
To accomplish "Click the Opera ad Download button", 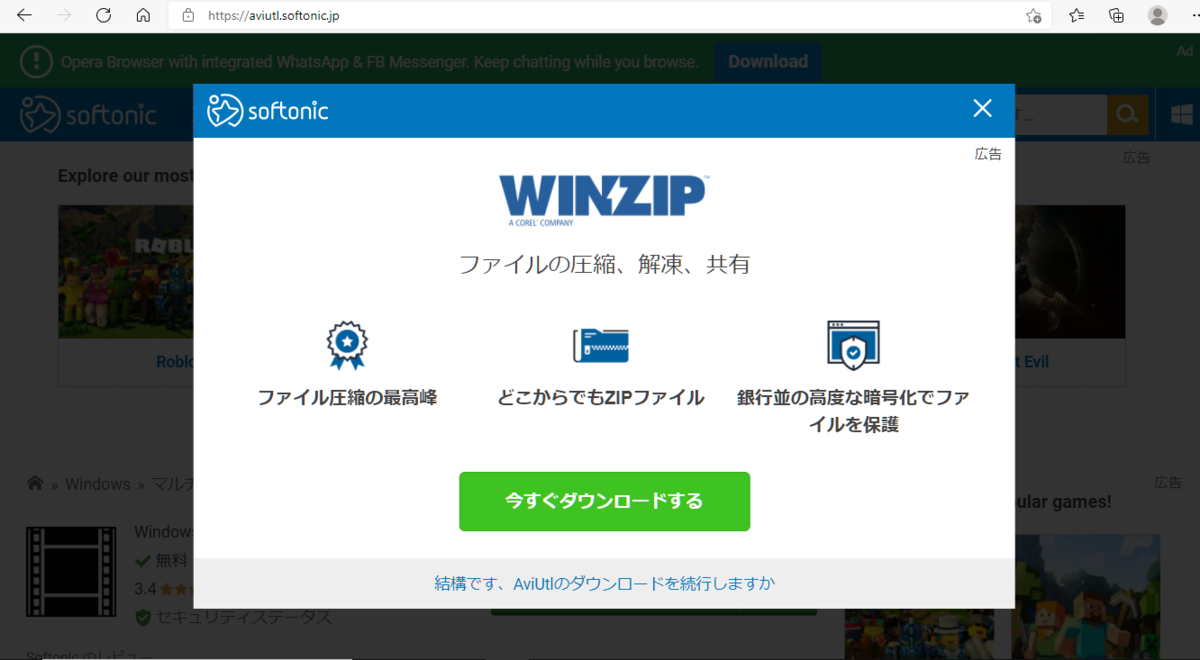I will pos(768,62).
